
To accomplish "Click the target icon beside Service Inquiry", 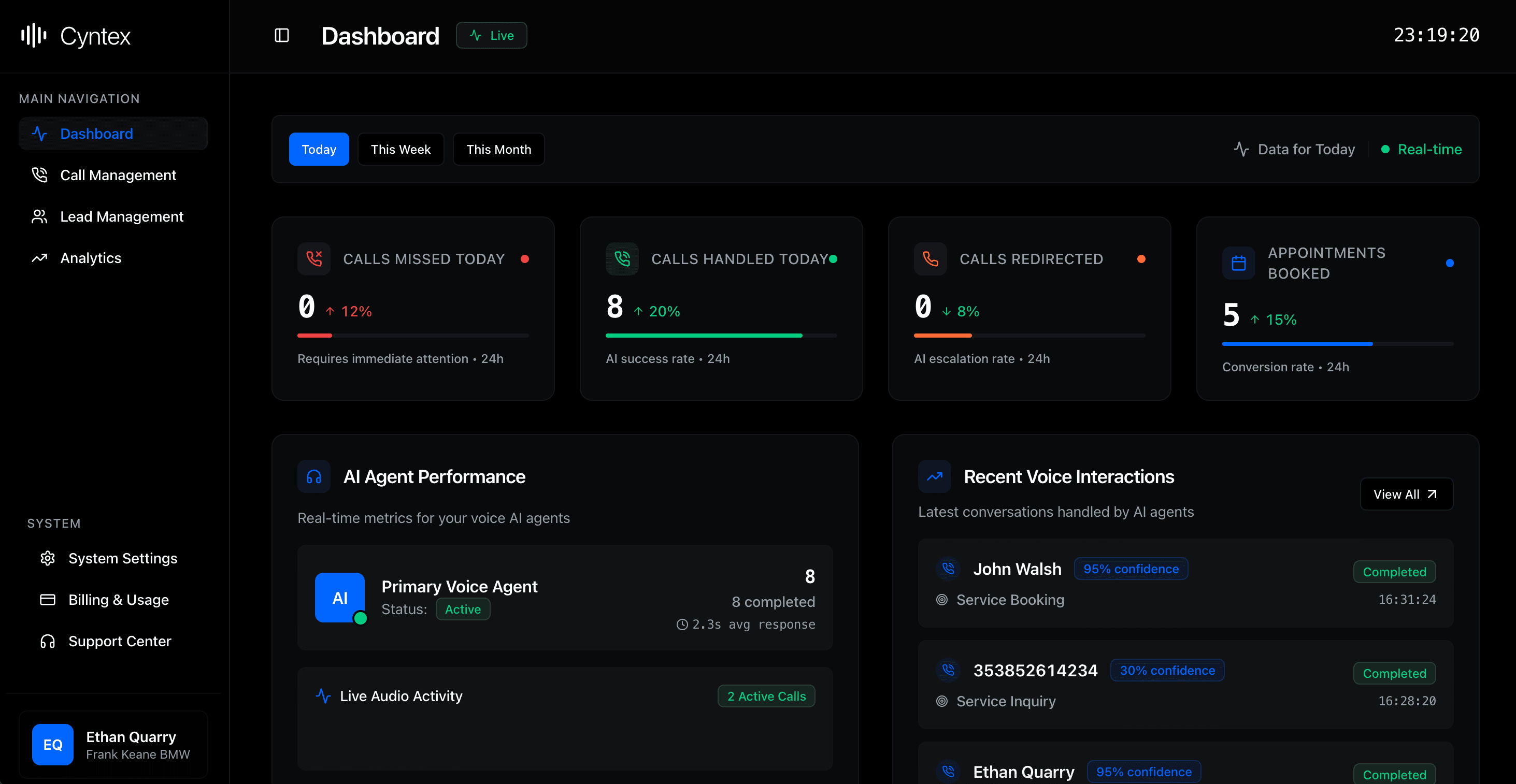I will pos(942,701).
